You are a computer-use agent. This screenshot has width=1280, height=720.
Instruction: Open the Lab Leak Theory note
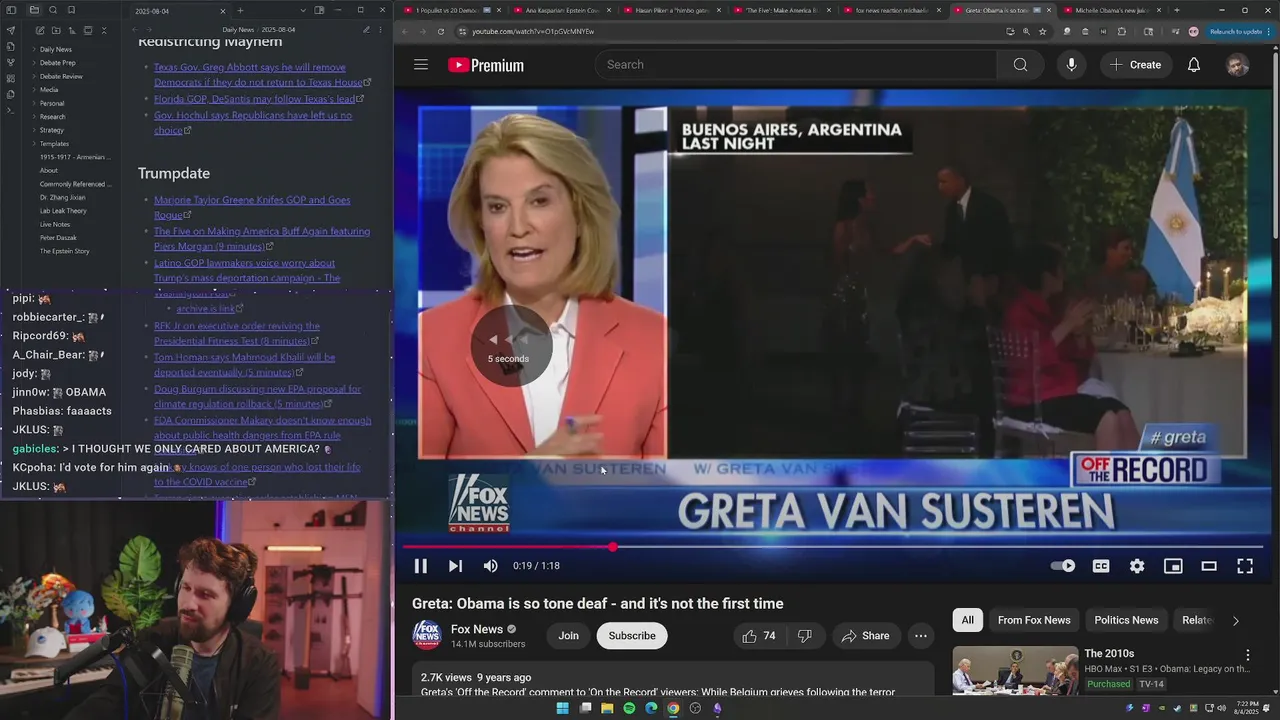63,211
